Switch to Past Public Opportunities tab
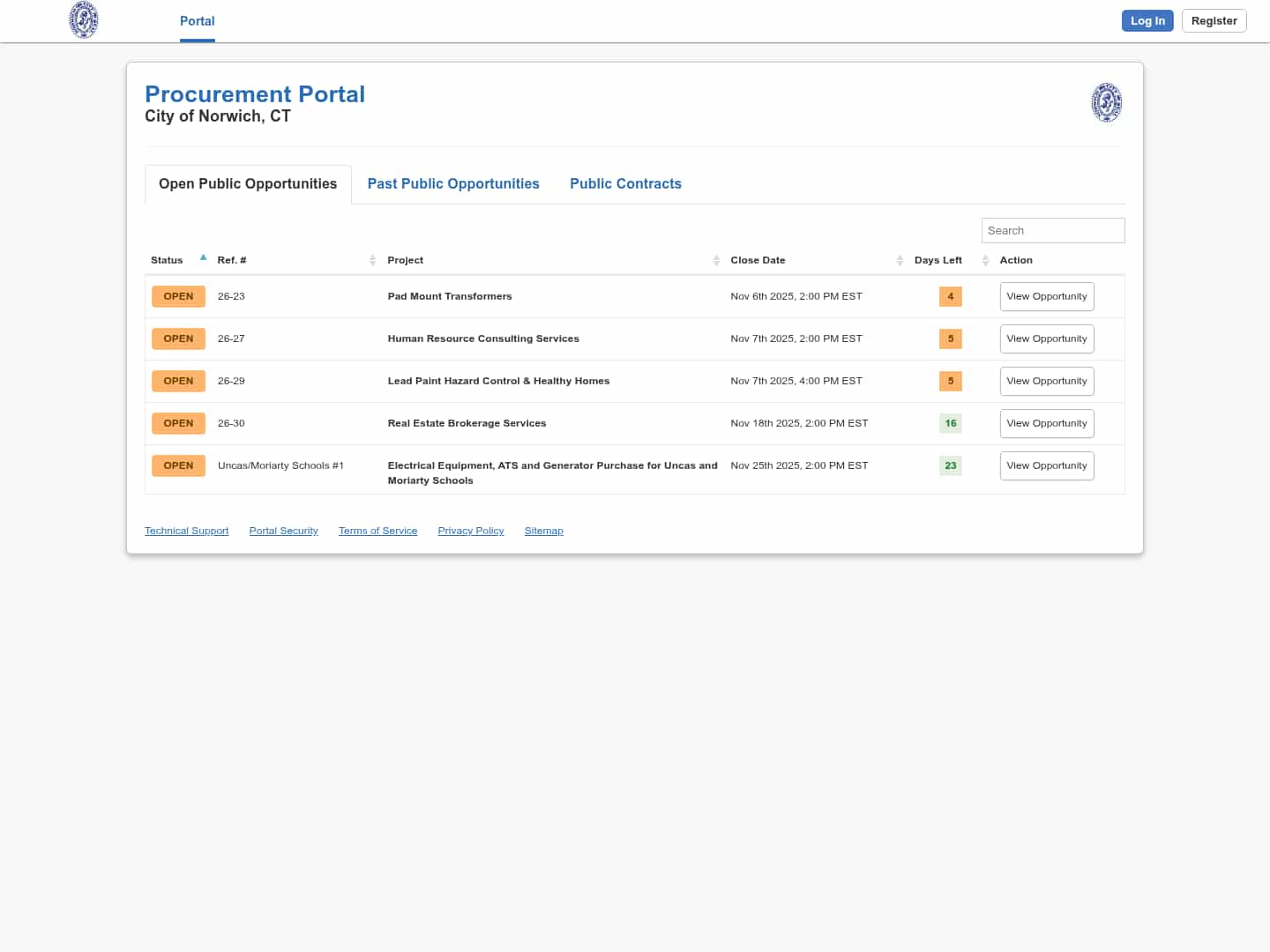 pos(453,183)
